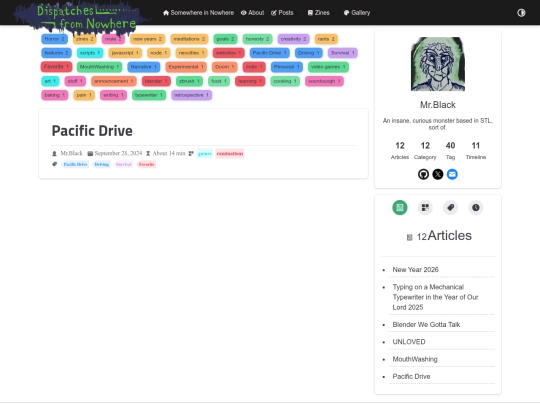Select the creativity 2 tag
This screenshot has height=405, width=540.
(x=293, y=39)
